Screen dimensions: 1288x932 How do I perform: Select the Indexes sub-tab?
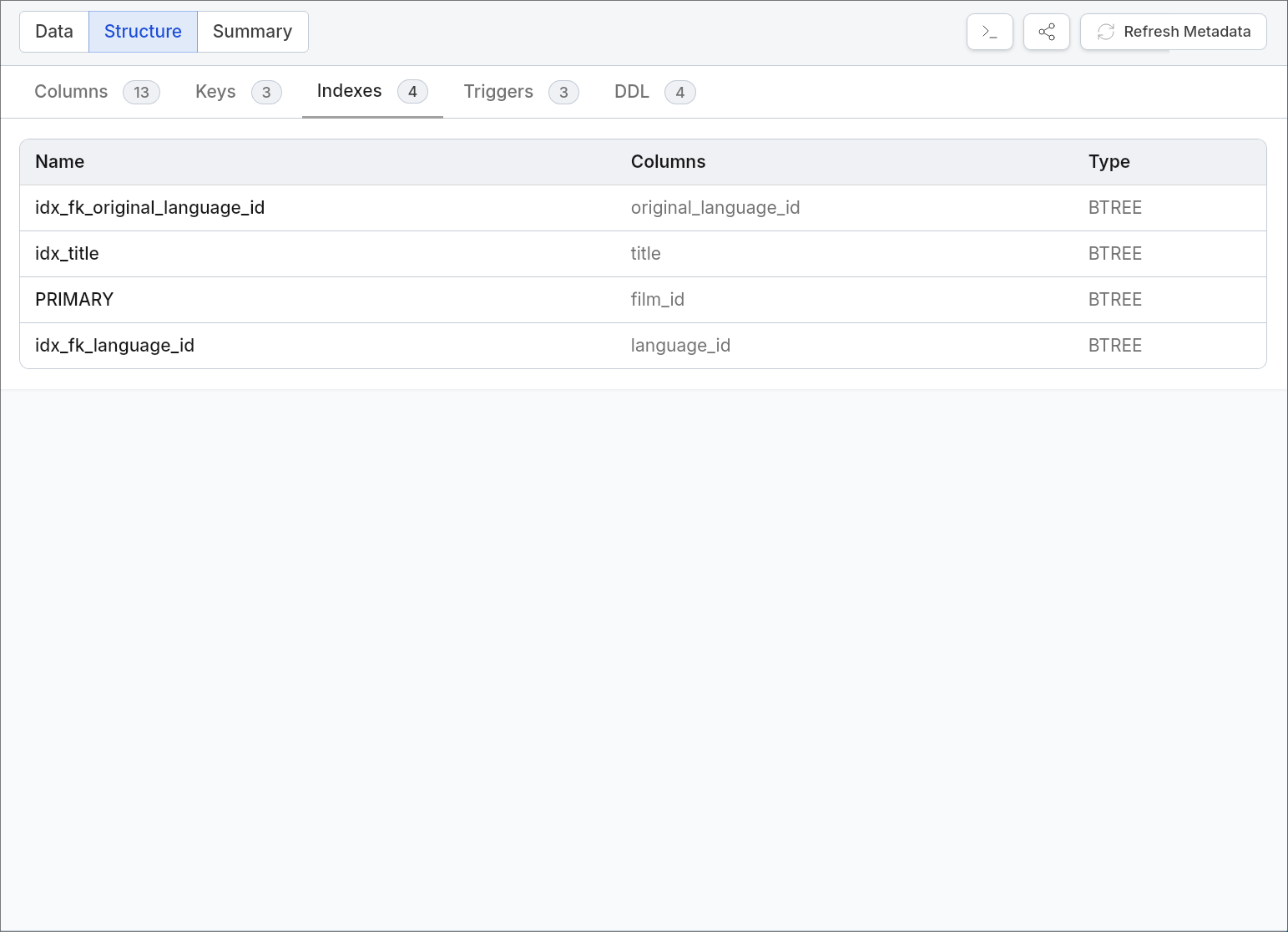pos(372,91)
